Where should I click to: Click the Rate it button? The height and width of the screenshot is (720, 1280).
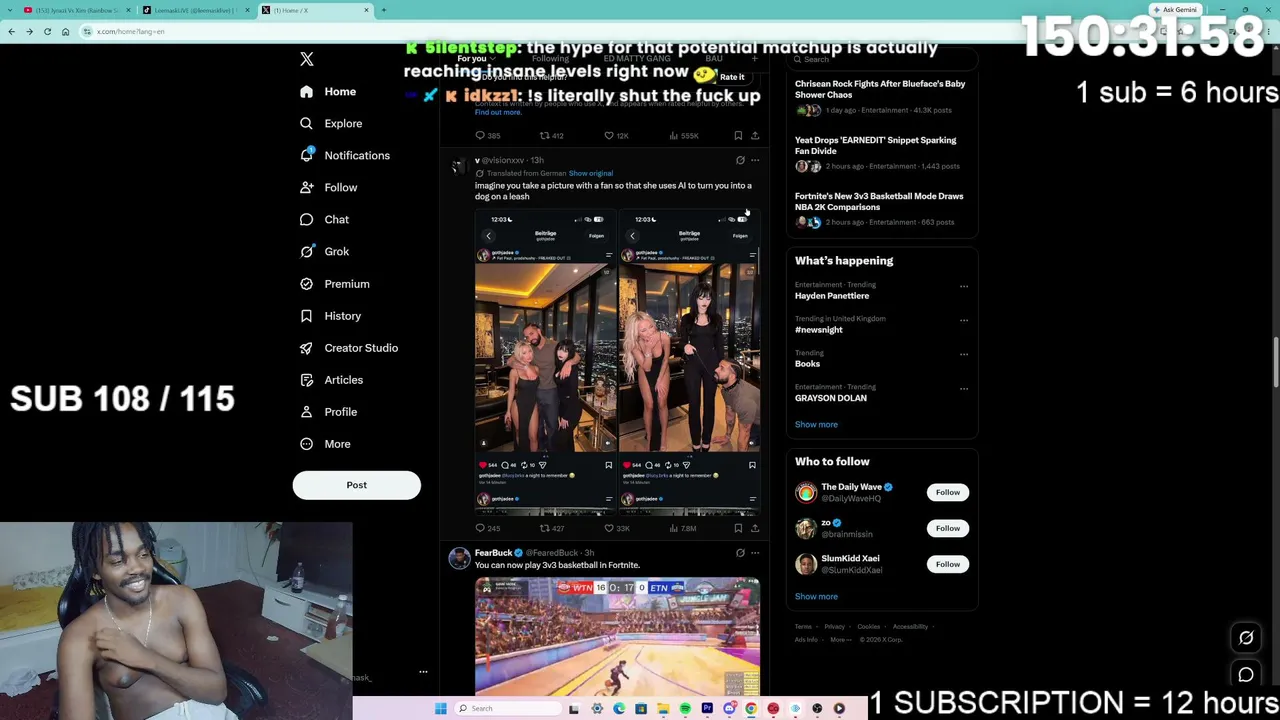732,77
